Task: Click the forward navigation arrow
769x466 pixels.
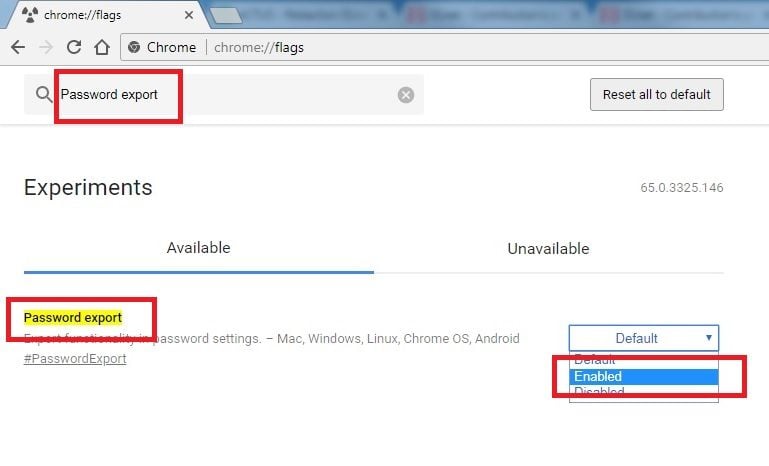Action: tap(46, 47)
